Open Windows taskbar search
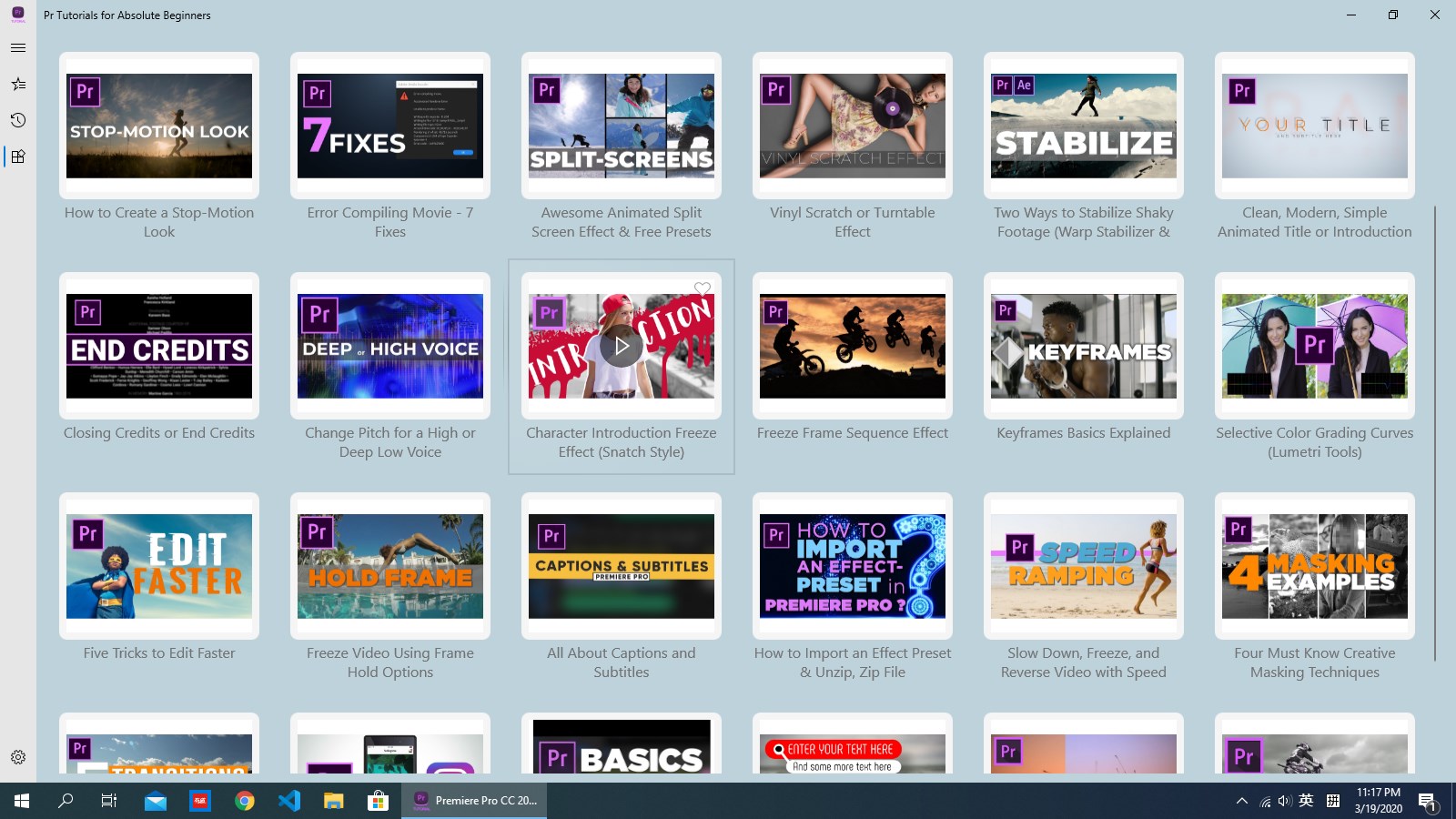The image size is (1456, 819). tap(66, 801)
